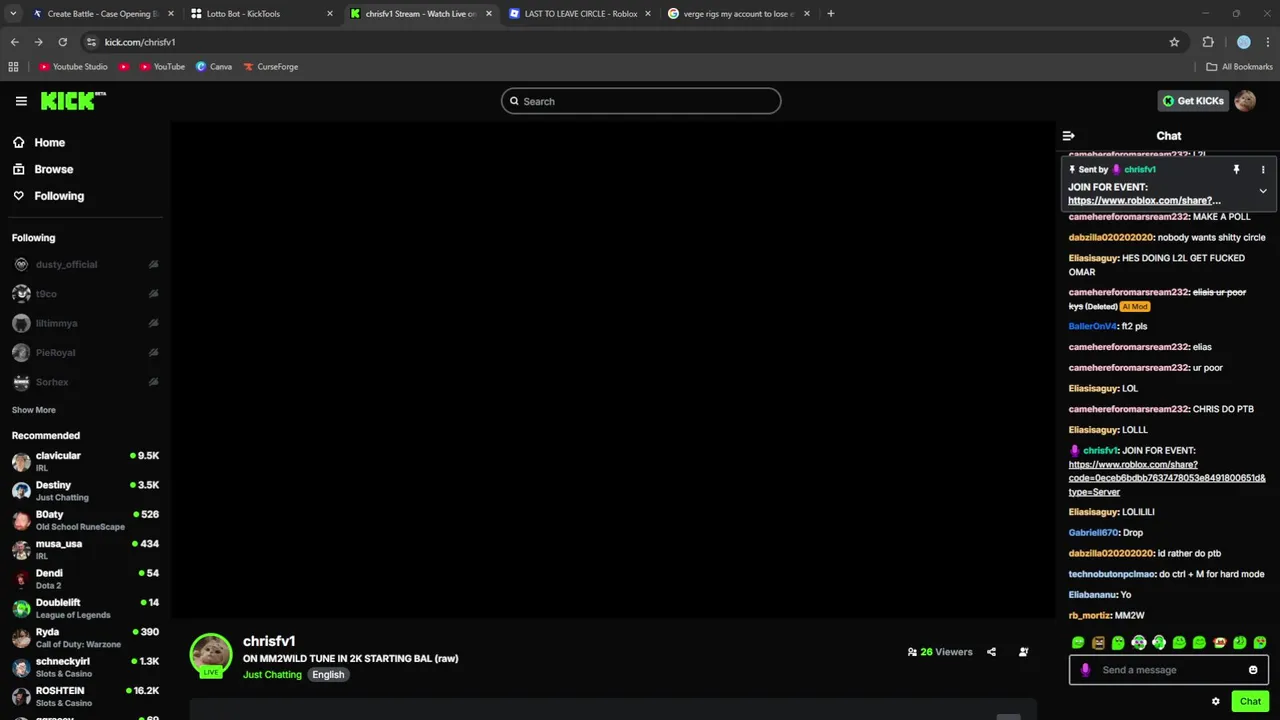
Task: Open recommended channel ROSHTEIN
Action: click(85, 696)
